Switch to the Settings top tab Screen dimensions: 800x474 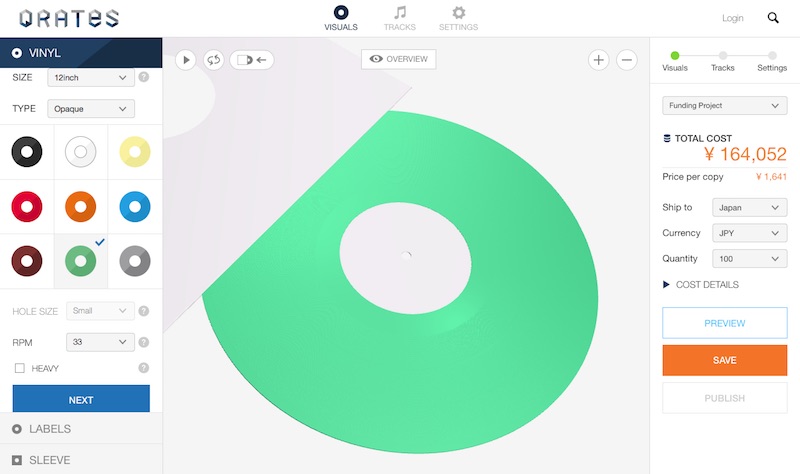(458, 18)
